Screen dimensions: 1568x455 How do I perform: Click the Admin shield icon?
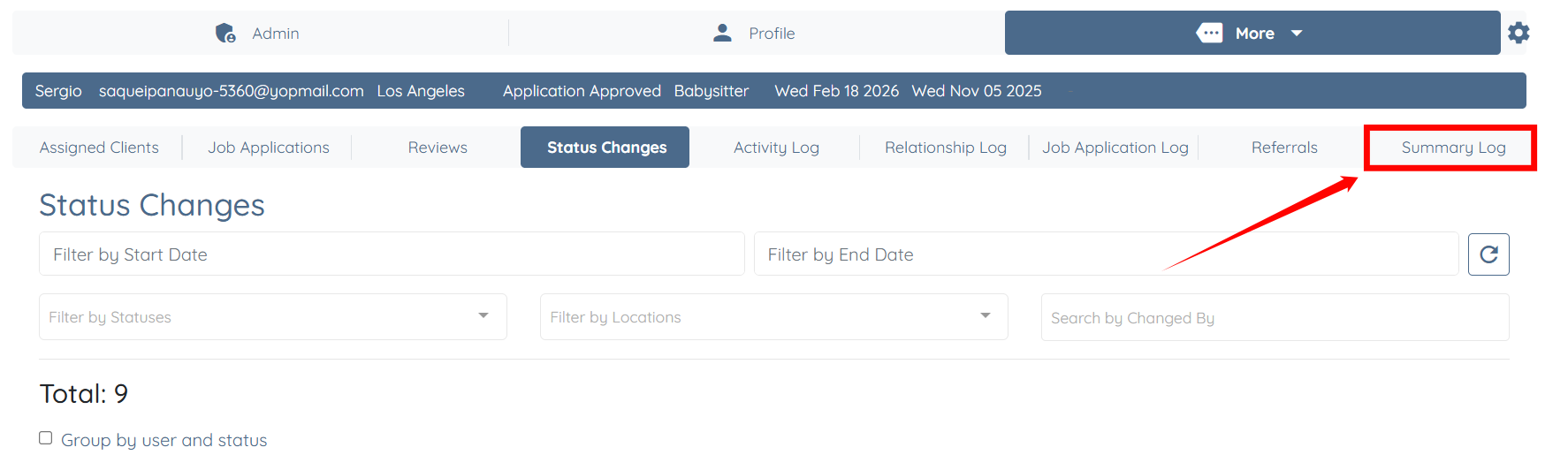[225, 34]
